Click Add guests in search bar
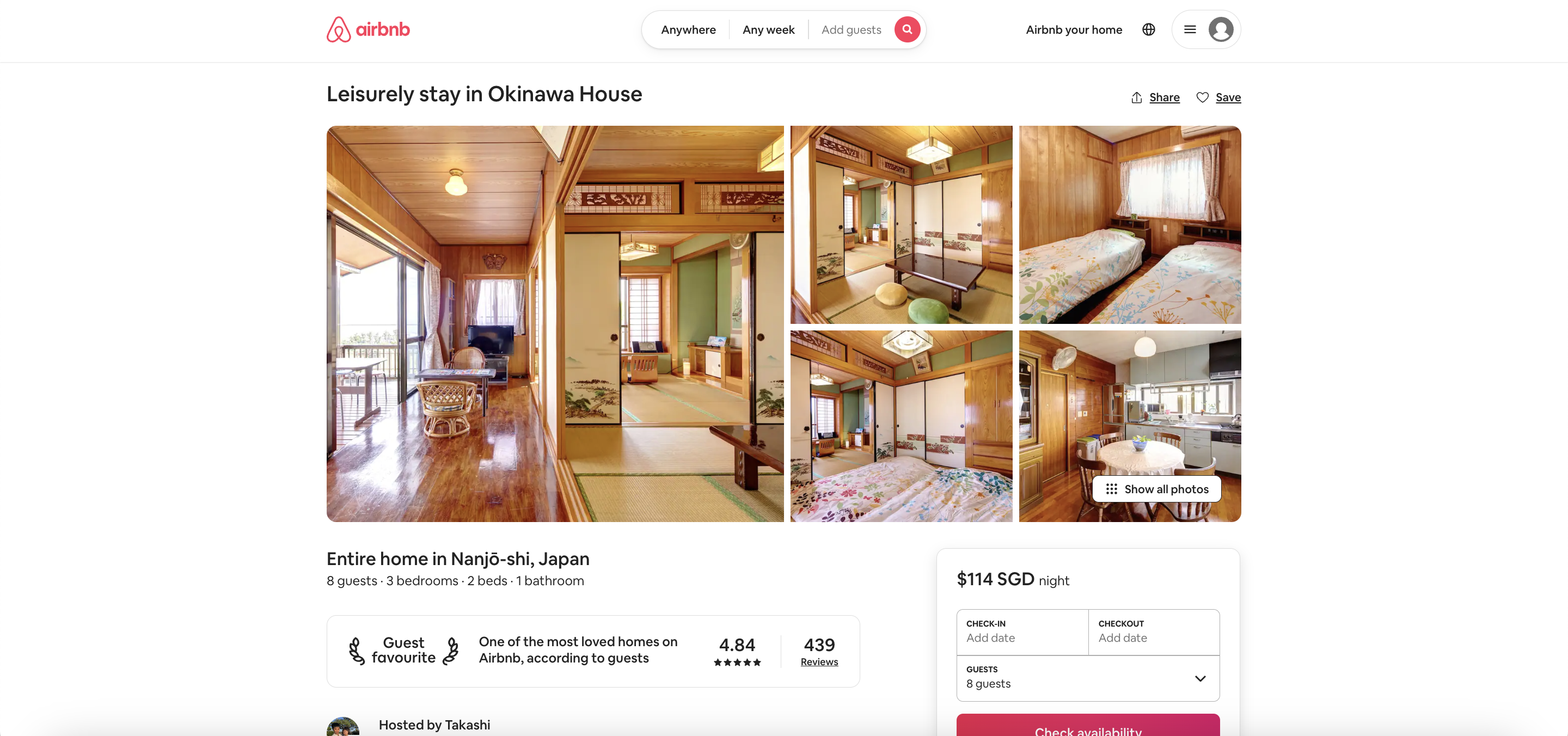This screenshot has width=1568, height=736. (850, 30)
